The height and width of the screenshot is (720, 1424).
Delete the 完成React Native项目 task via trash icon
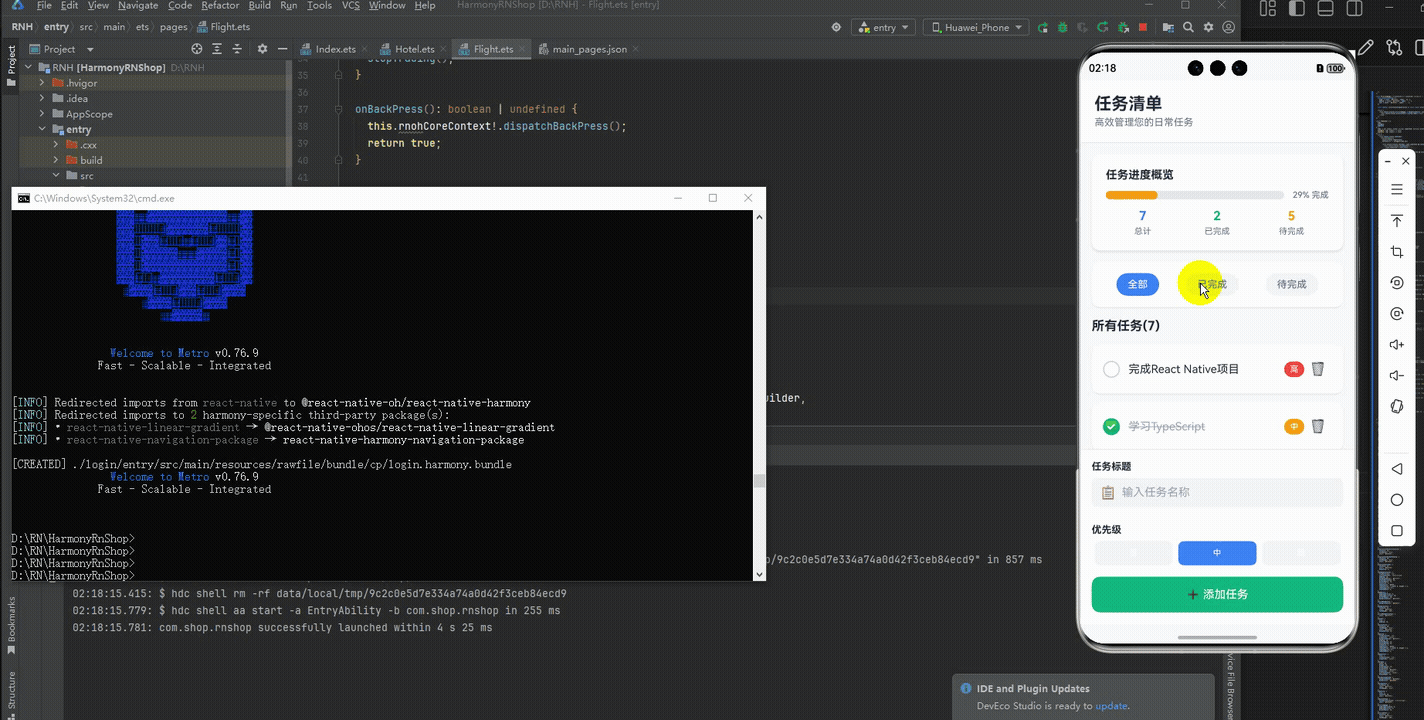point(1318,369)
